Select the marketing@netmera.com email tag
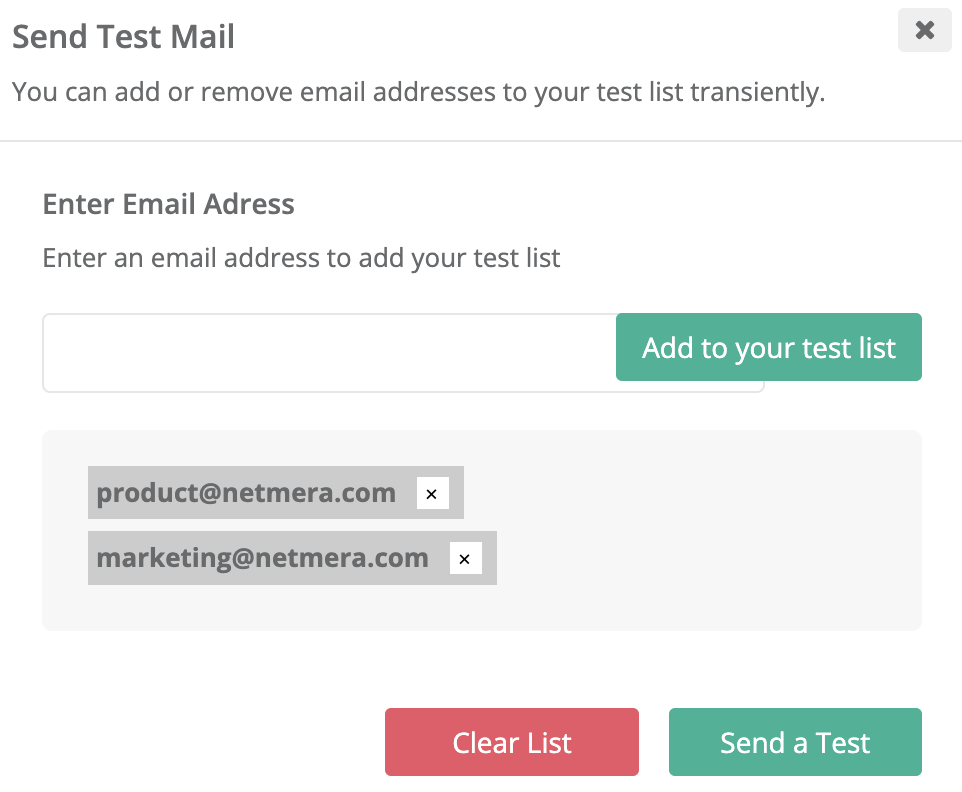Screen dimensions: 962x792 262,558
